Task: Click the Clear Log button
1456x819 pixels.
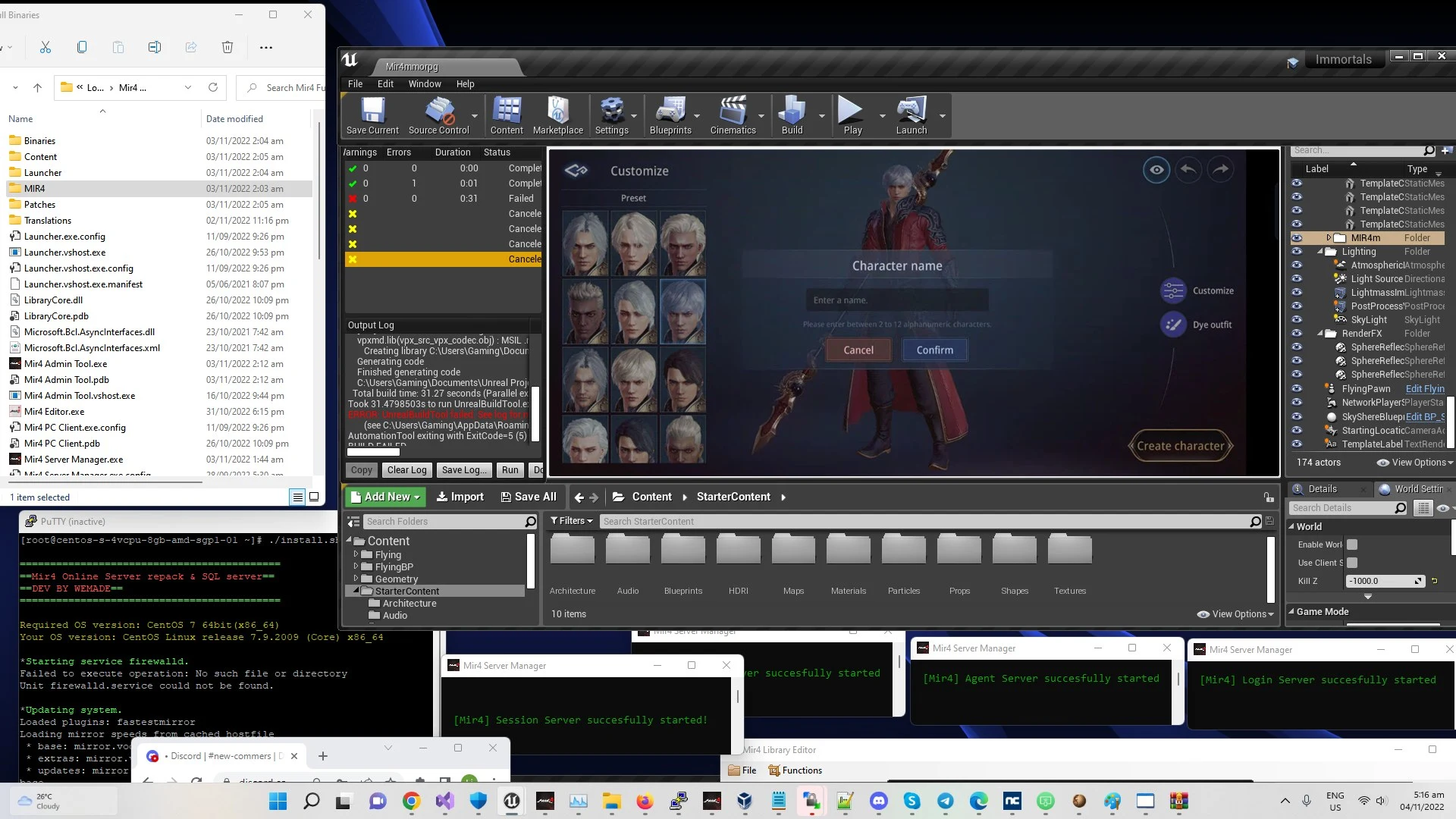Action: coord(407,470)
